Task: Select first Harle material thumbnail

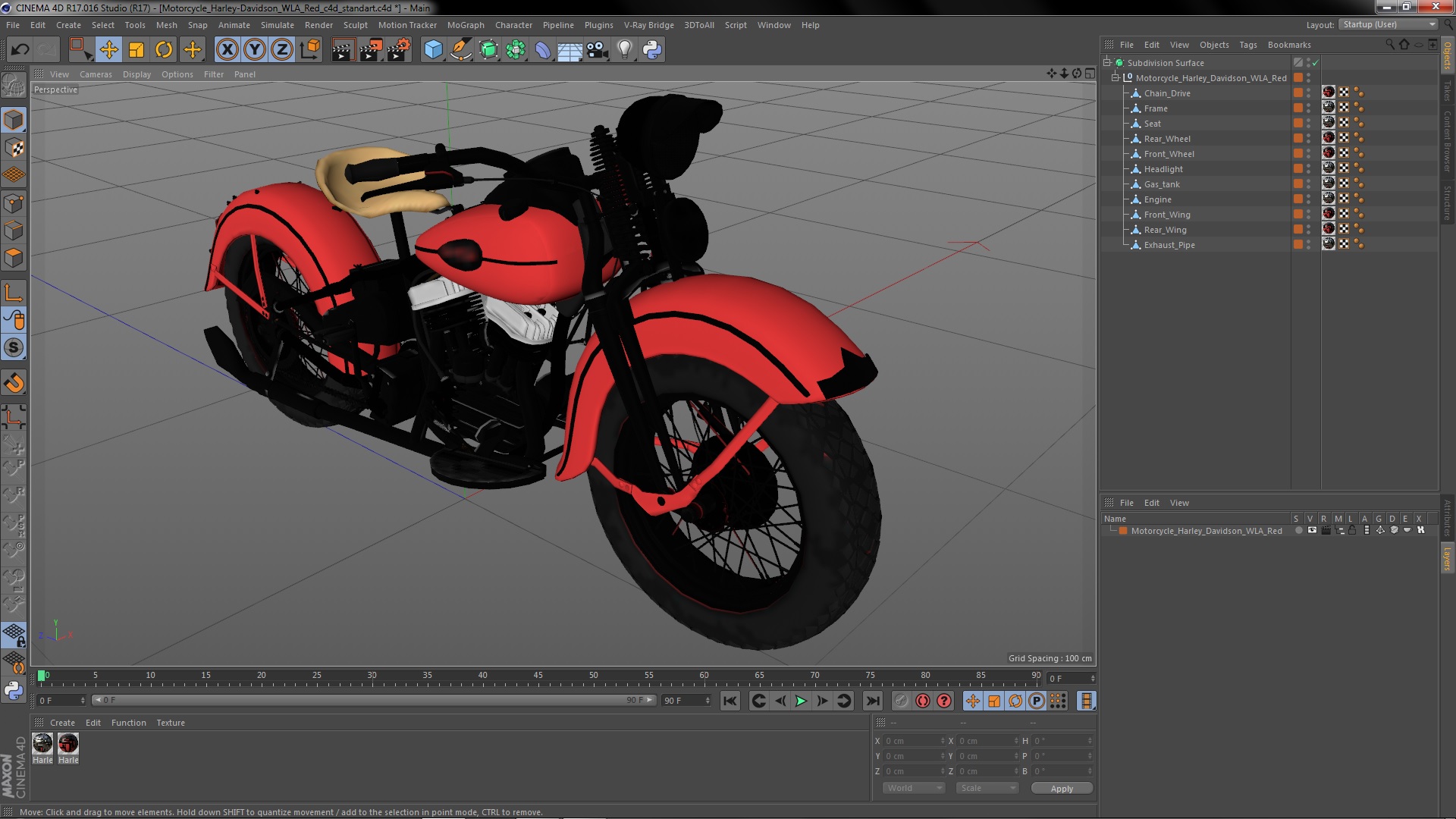Action: [x=42, y=744]
